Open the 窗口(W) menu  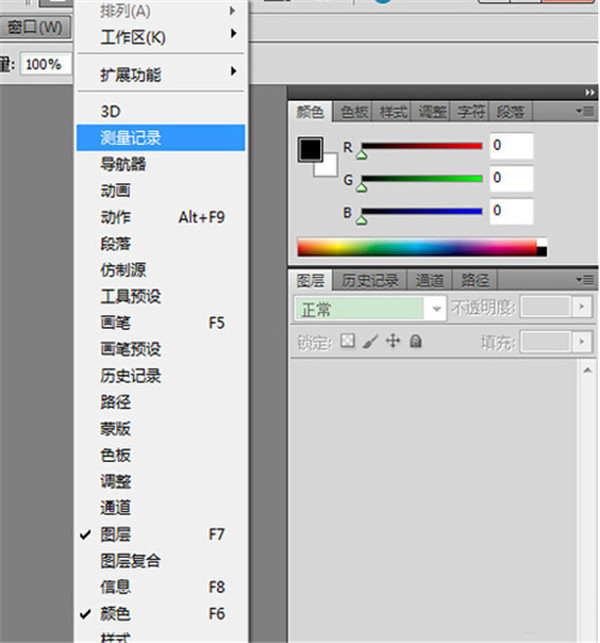pyautogui.click(x=35, y=27)
